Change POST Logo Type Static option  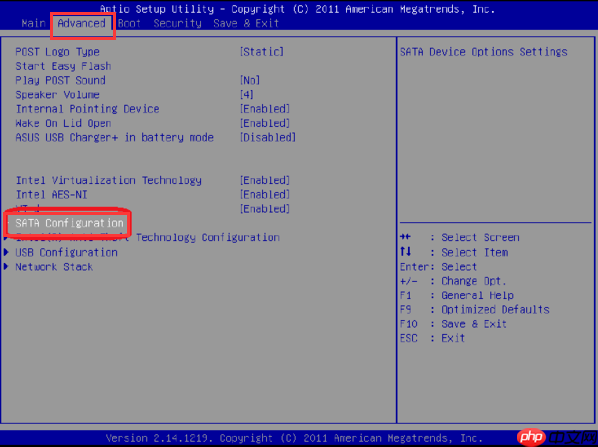262,51
